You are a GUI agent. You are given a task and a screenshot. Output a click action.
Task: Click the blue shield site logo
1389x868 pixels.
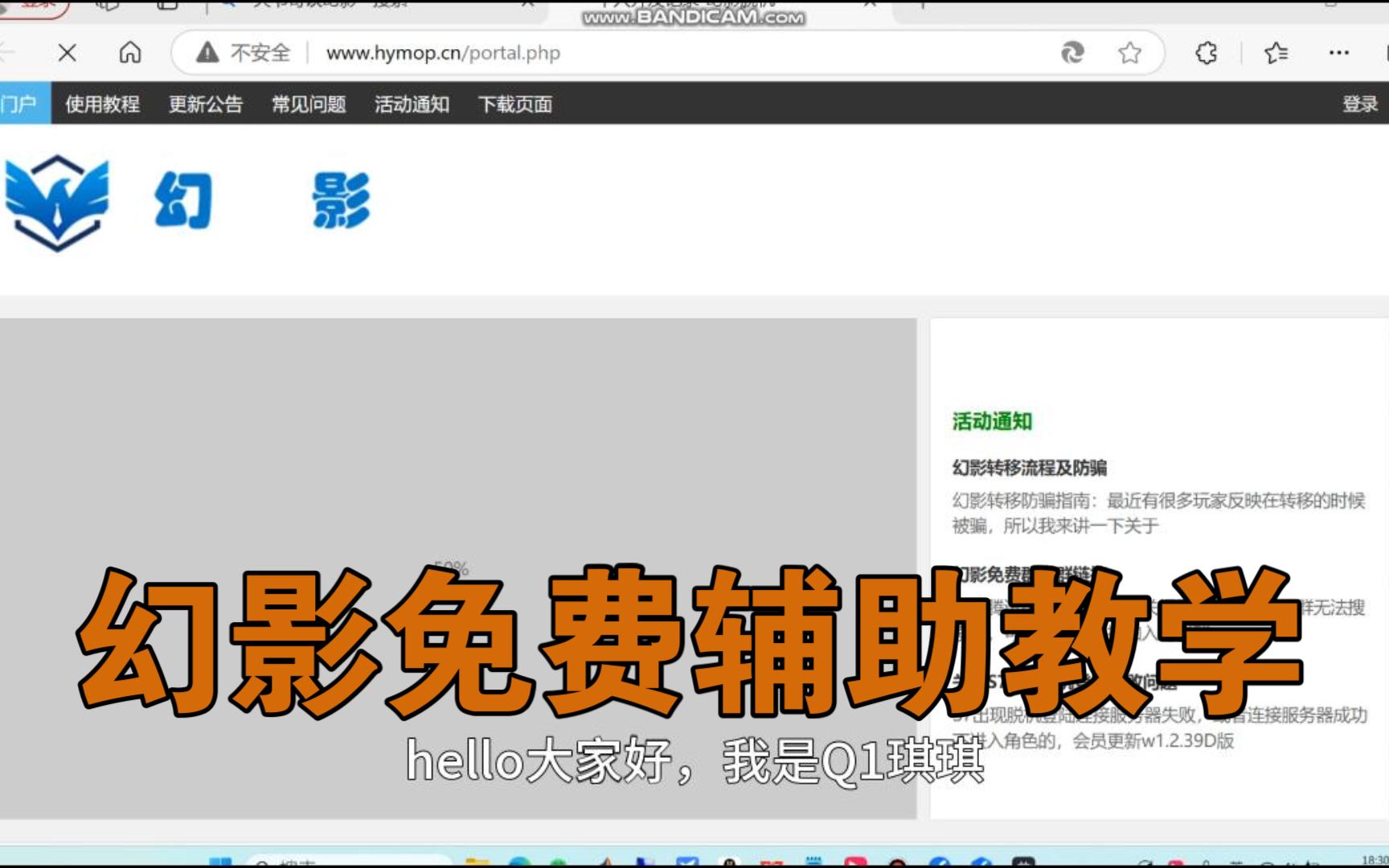[x=57, y=203]
